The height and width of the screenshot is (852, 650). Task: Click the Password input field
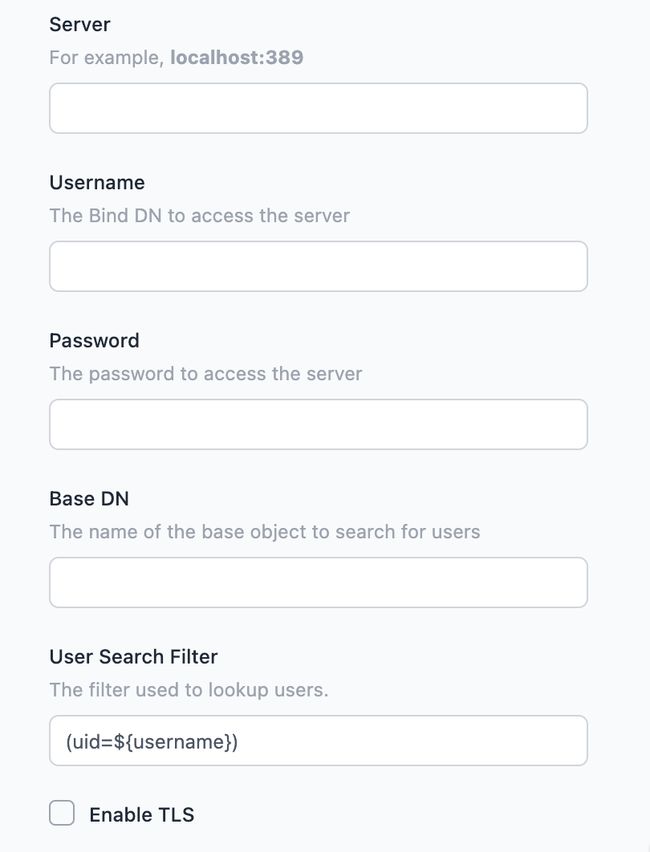click(x=318, y=424)
